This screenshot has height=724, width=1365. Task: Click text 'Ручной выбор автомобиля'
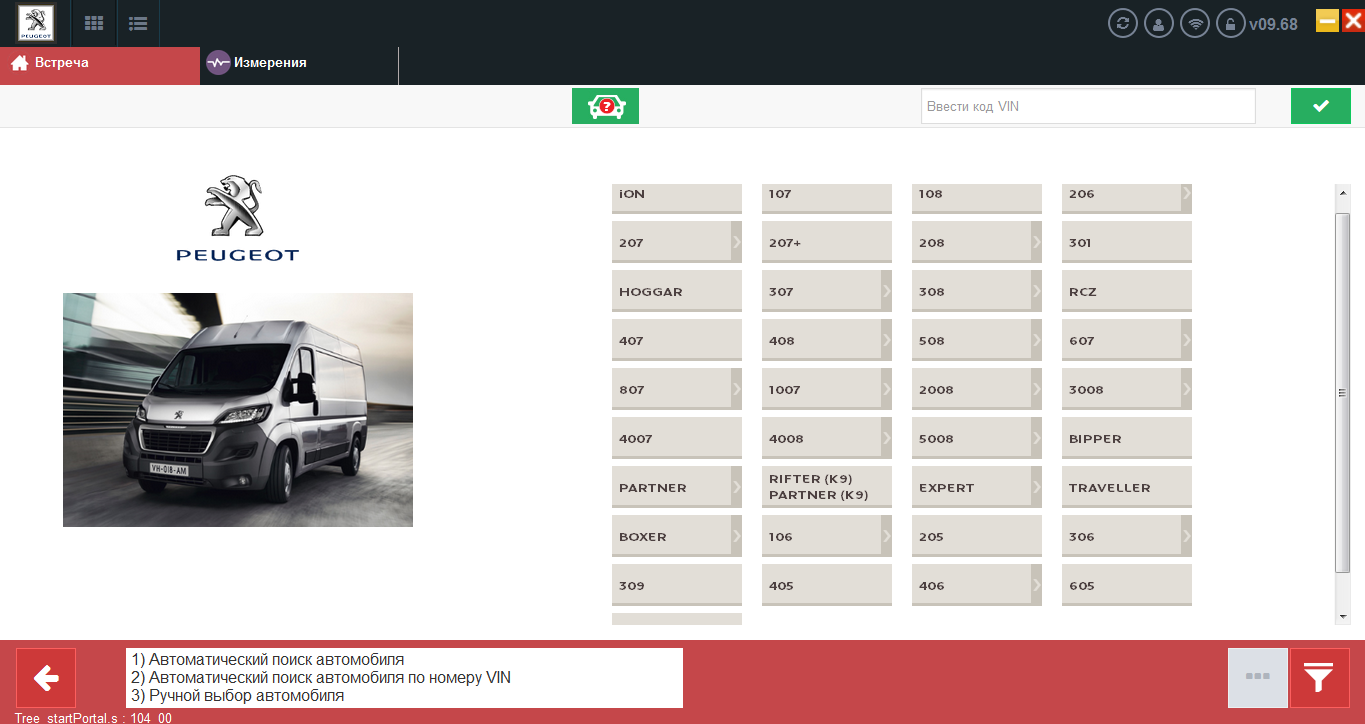click(246, 696)
